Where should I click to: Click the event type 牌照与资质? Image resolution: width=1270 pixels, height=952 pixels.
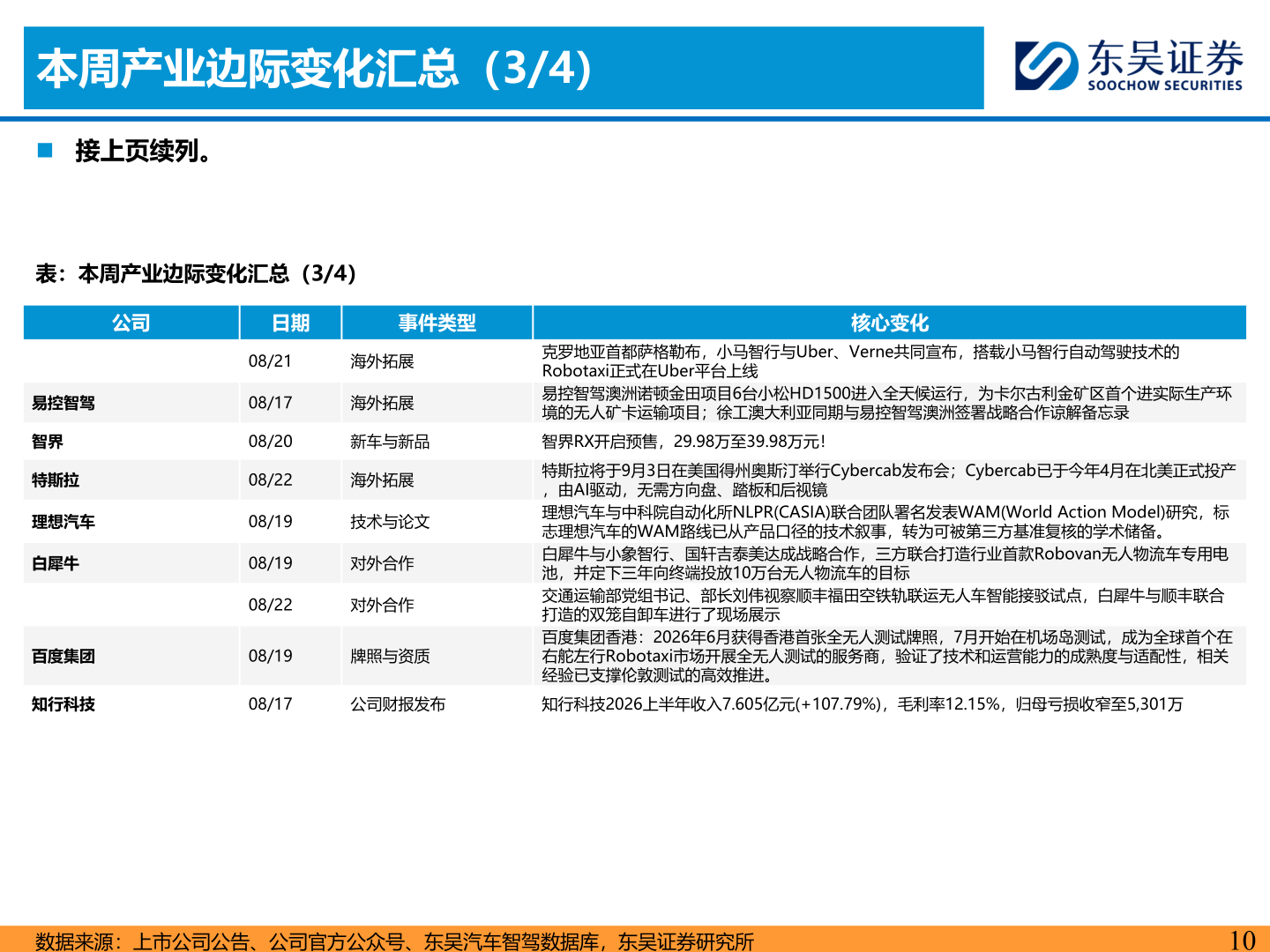[390, 656]
